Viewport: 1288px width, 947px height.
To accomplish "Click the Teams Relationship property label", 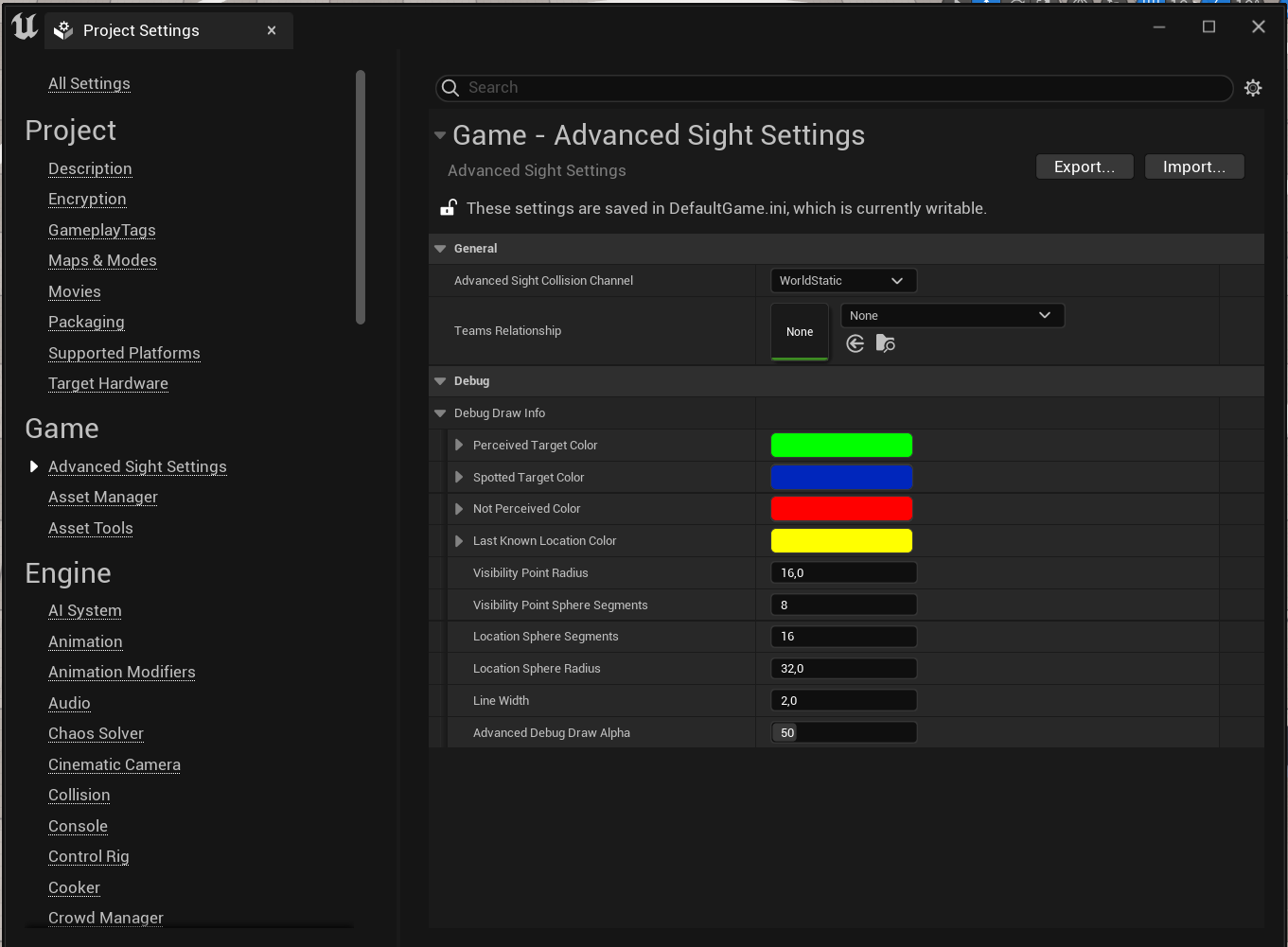I will click(507, 331).
